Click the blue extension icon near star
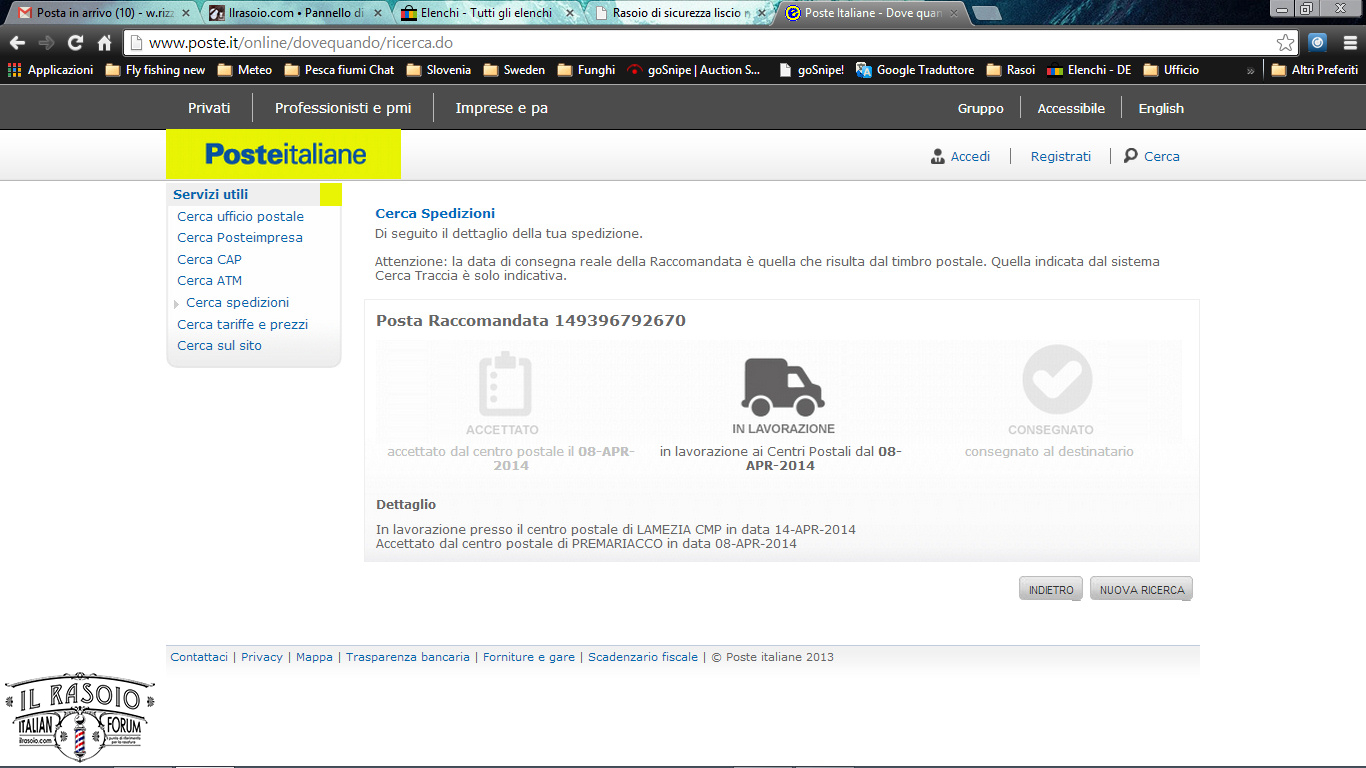This screenshot has width=1366, height=768. pyautogui.click(x=1318, y=43)
